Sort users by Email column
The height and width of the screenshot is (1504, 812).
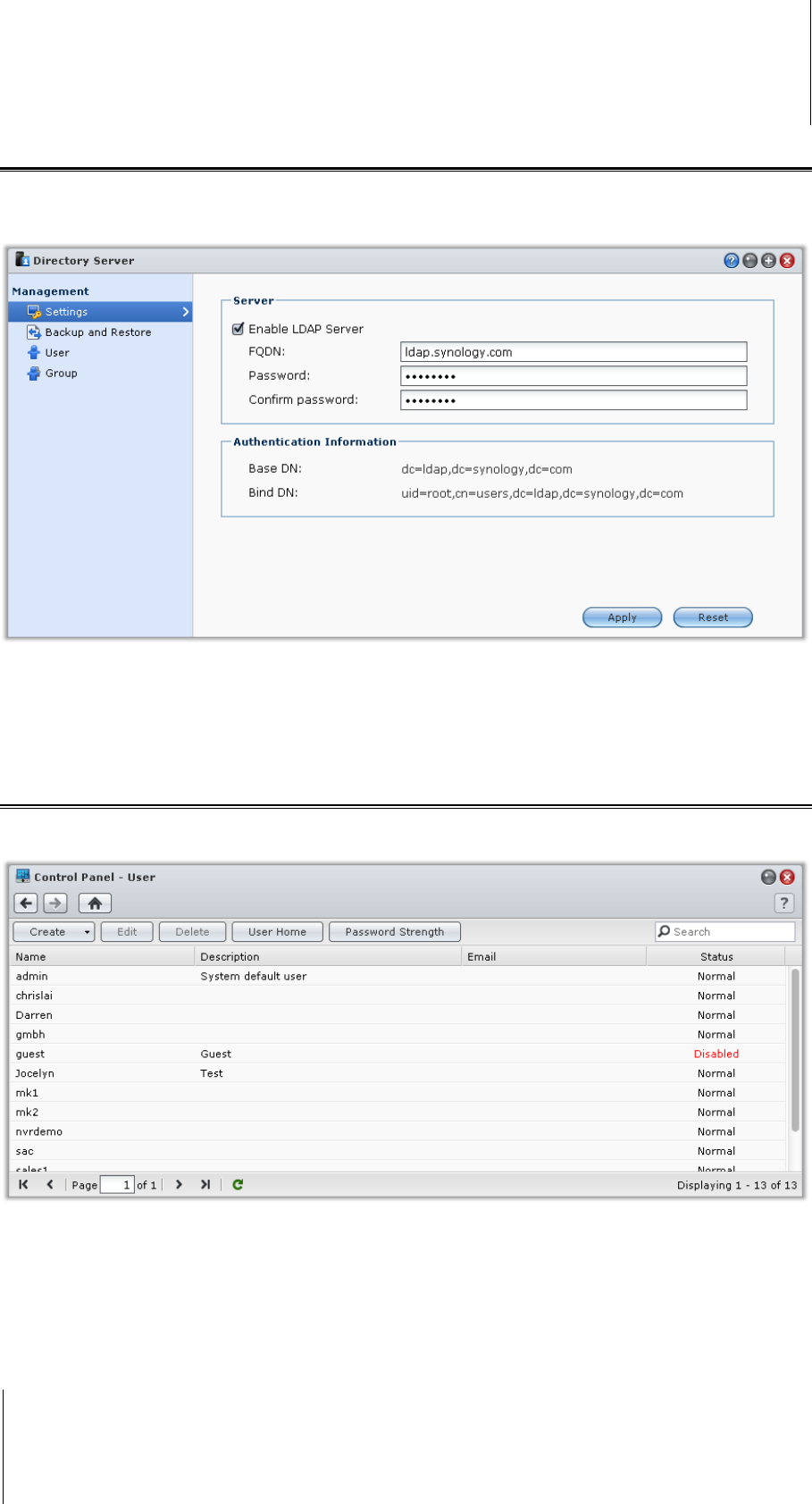pos(554,956)
